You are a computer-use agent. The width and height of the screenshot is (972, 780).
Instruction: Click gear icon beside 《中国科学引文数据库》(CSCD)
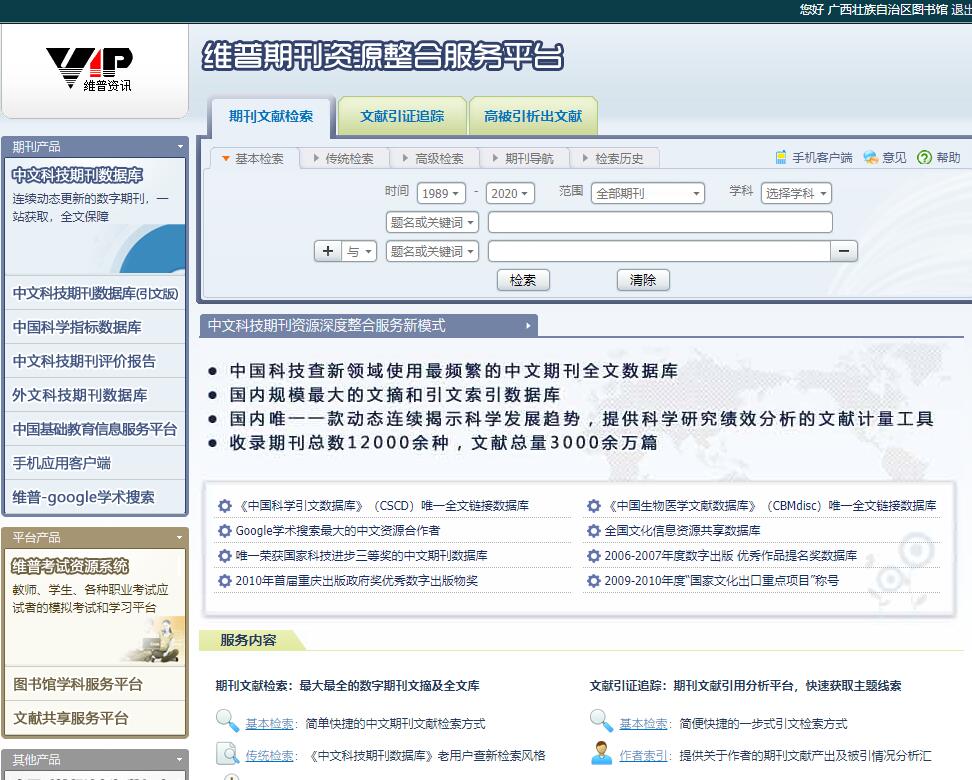click(x=224, y=506)
